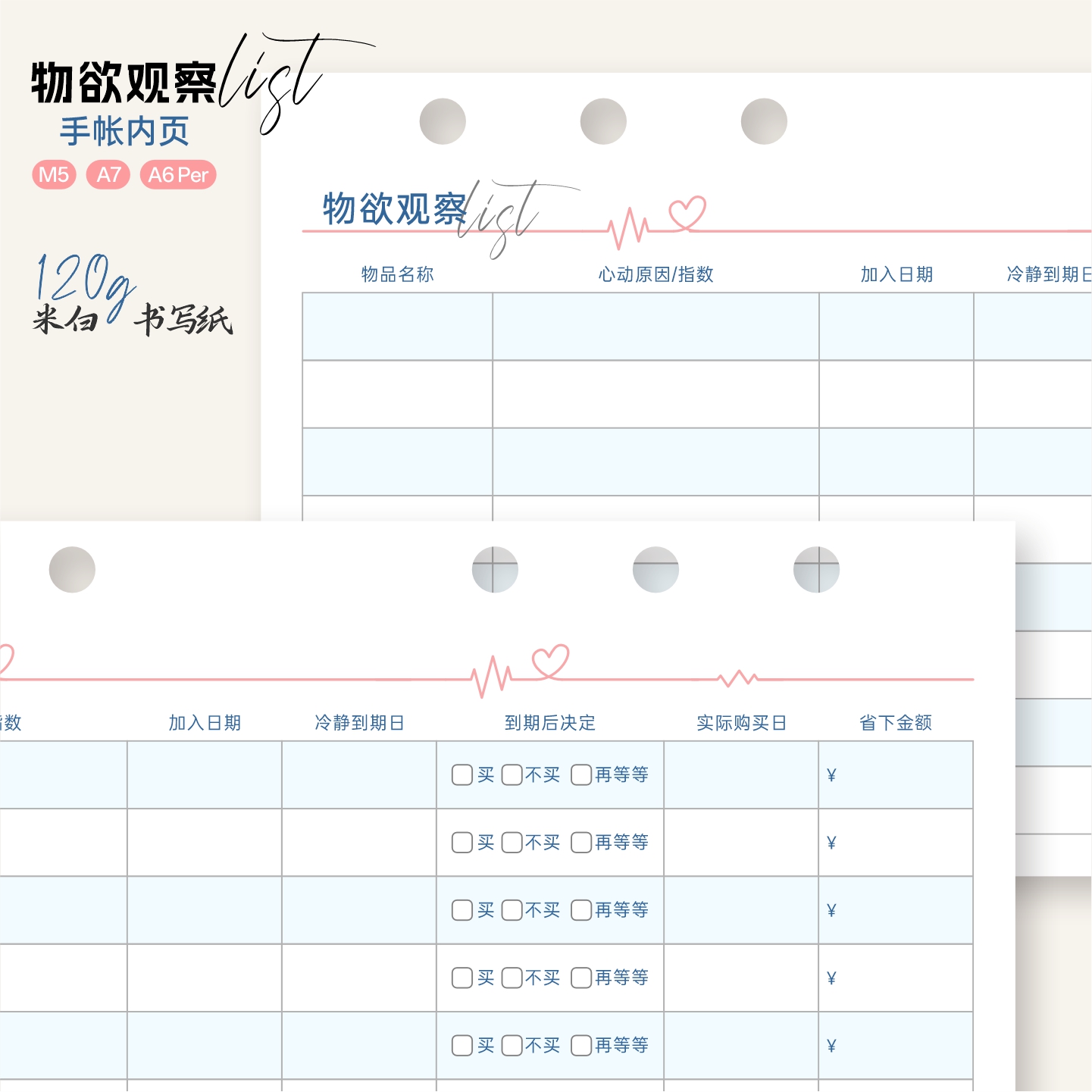This screenshot has width=1092, height=1092.
Task: Tick the 买 checkbox in the first table row
Action: 462,775
